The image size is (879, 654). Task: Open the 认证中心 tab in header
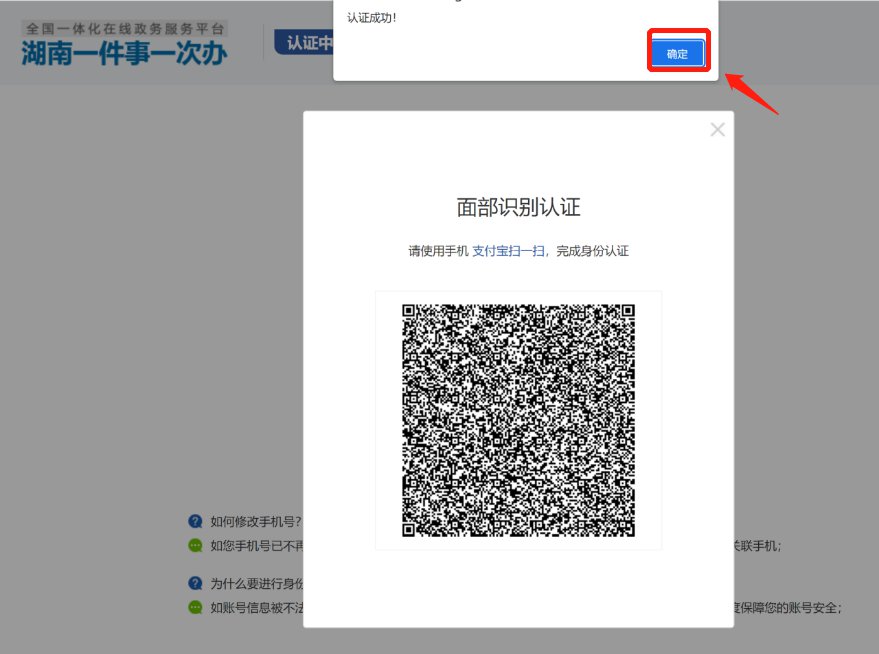coord(306,44)
